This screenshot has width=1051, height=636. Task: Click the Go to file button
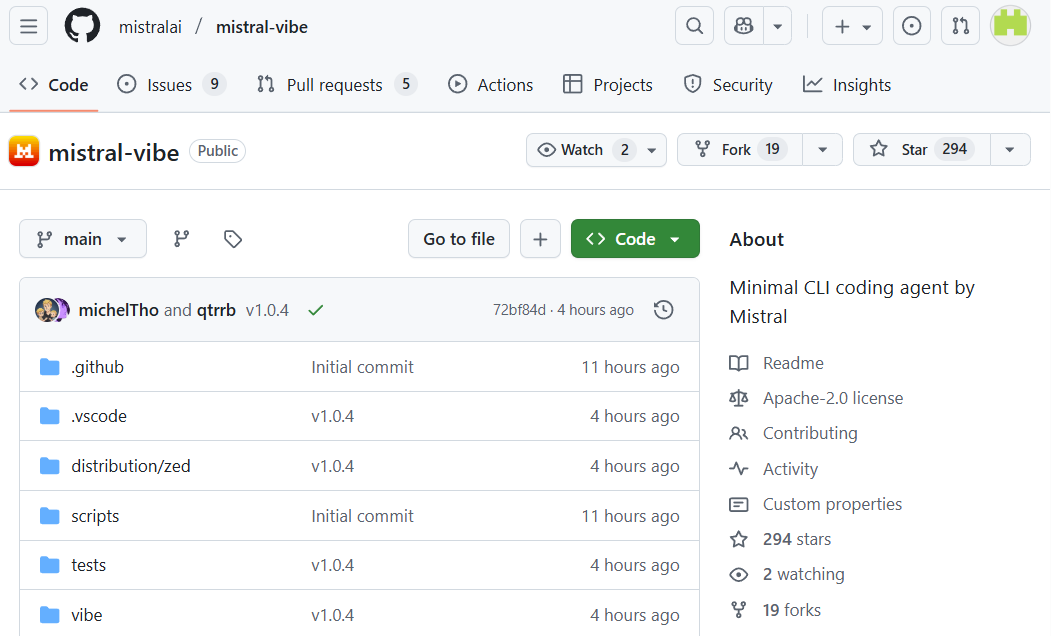click(459, 239)
